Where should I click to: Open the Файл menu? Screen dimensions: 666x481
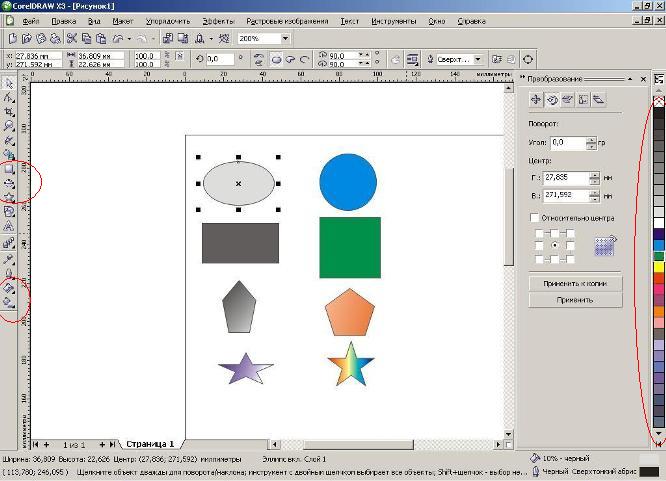(31, 21)
